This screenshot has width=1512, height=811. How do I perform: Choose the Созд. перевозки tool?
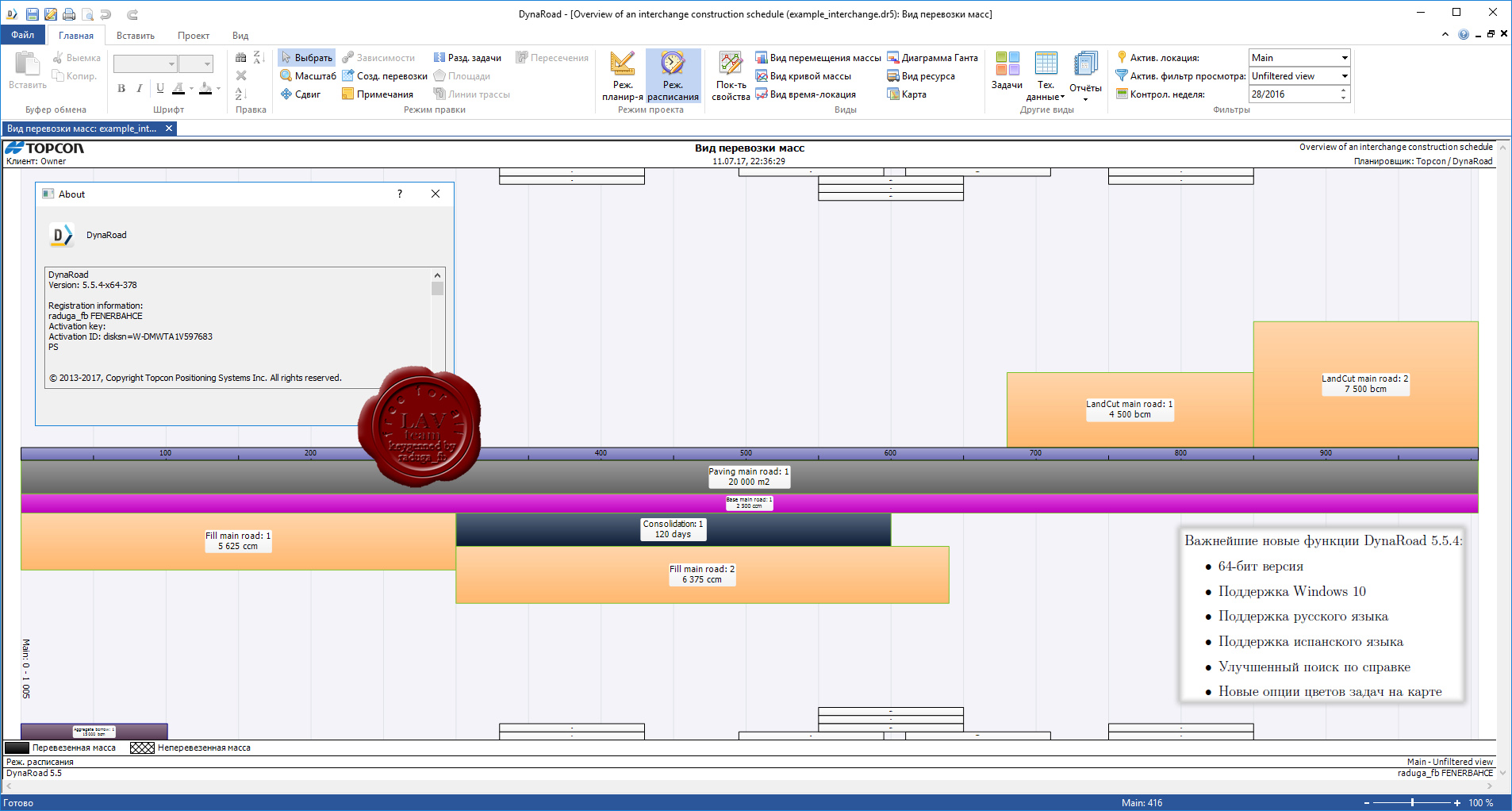[385, 76]
